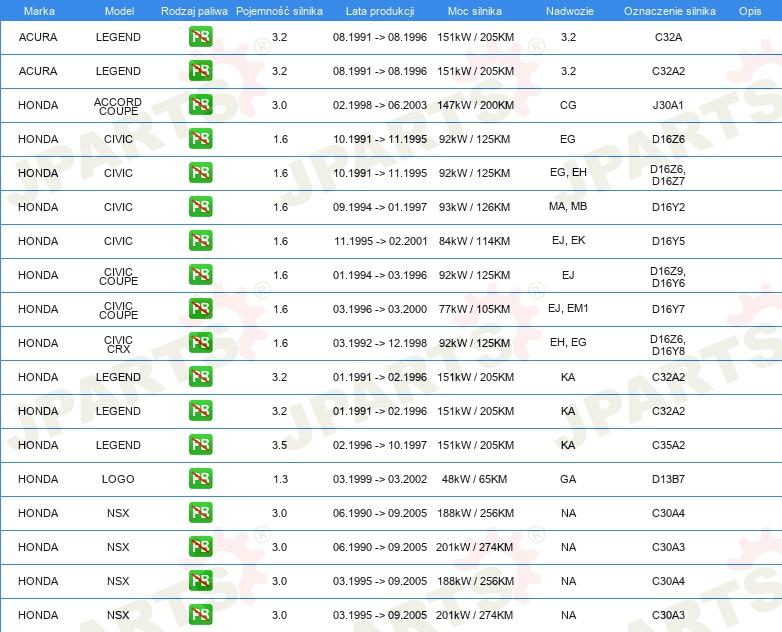The width and height of the screenshot is (782, 632).
Task: Click production years '02.1996 -> 10.1997'
Action: pyautogui.click(x=380, y=445)
